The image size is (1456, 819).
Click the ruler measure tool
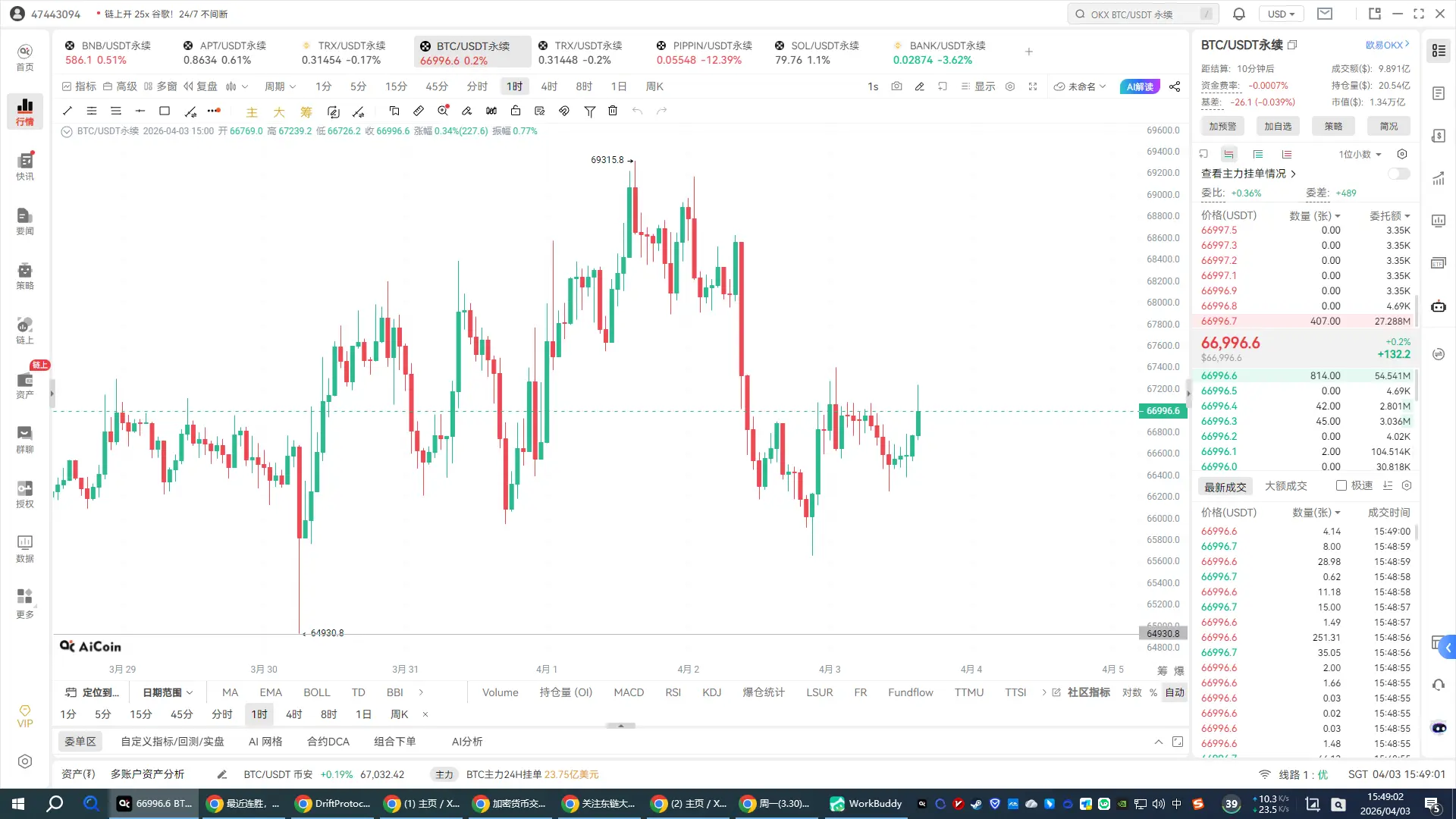pyautogui.click(x=419, y=111)
